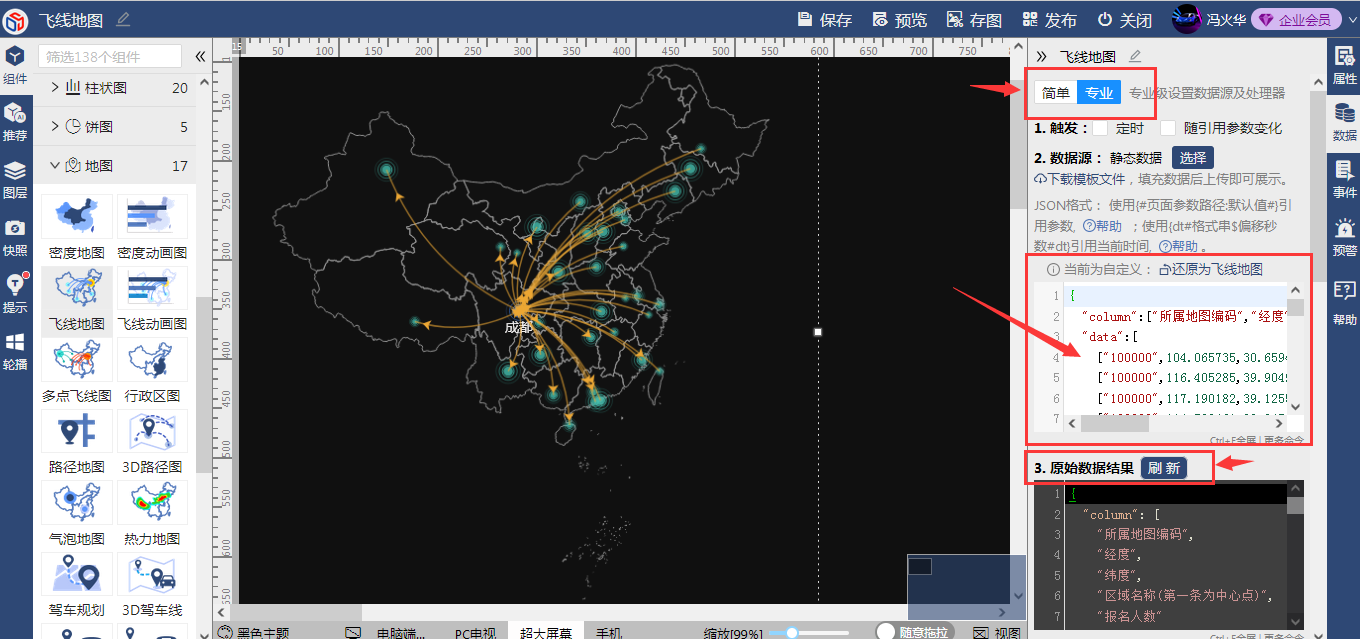Select 密度地图 component

(77, 228)
